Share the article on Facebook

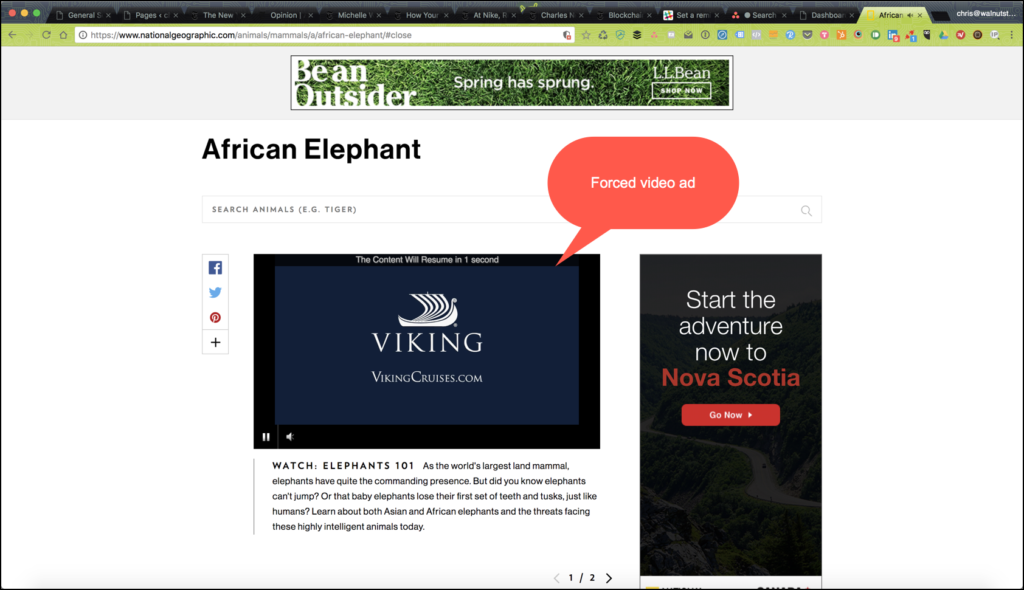[216, 268]
